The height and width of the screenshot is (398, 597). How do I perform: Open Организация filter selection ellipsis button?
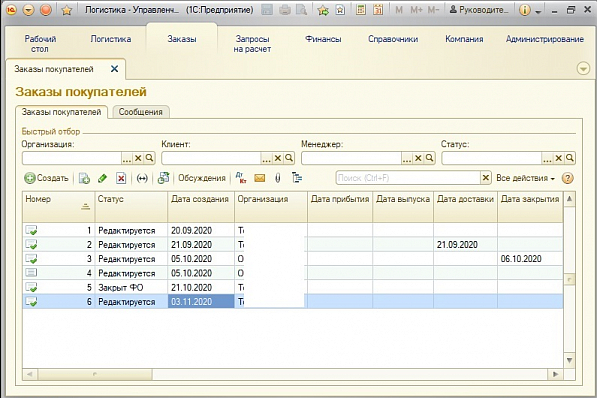pyautogui.click(x=127, y=158)
